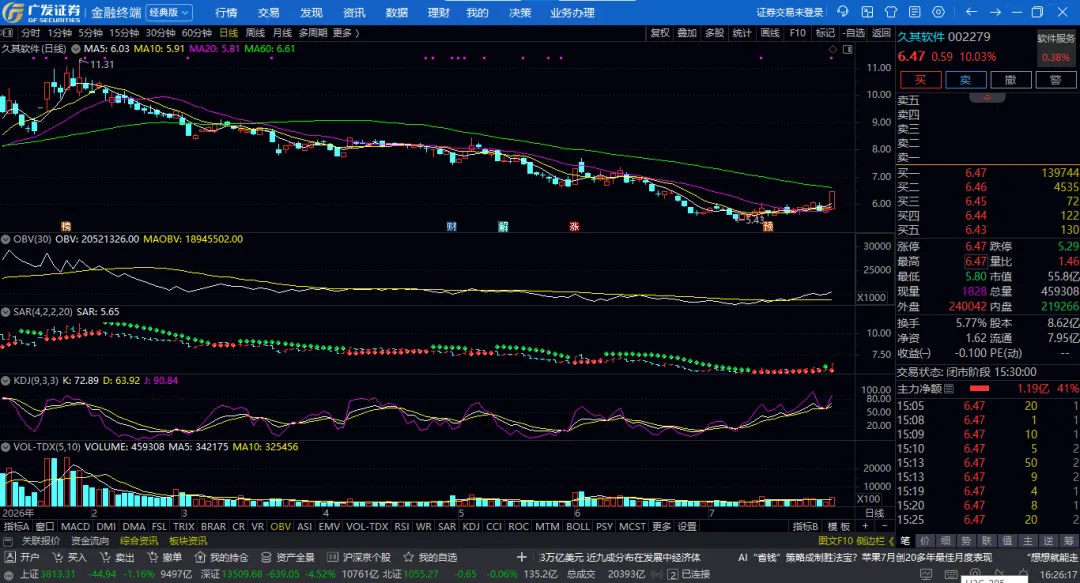
Task: Switch chart to 周线 weekly period
Action: tap(255, 32)
